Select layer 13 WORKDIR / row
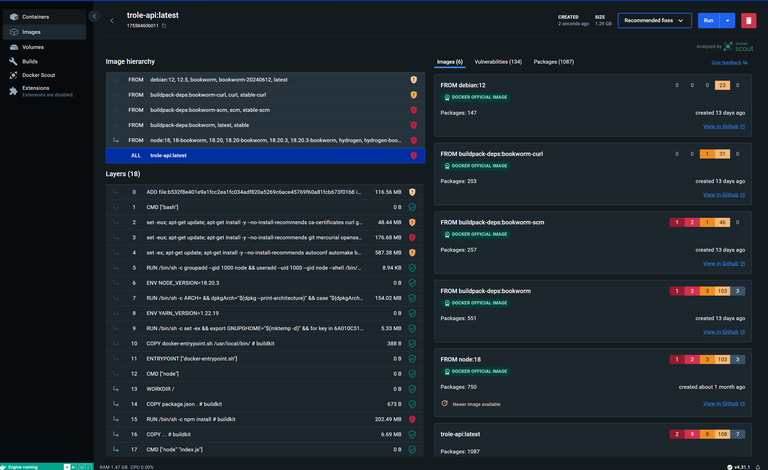The height and width of the screenshot is (470, 768). coord(265,389)
